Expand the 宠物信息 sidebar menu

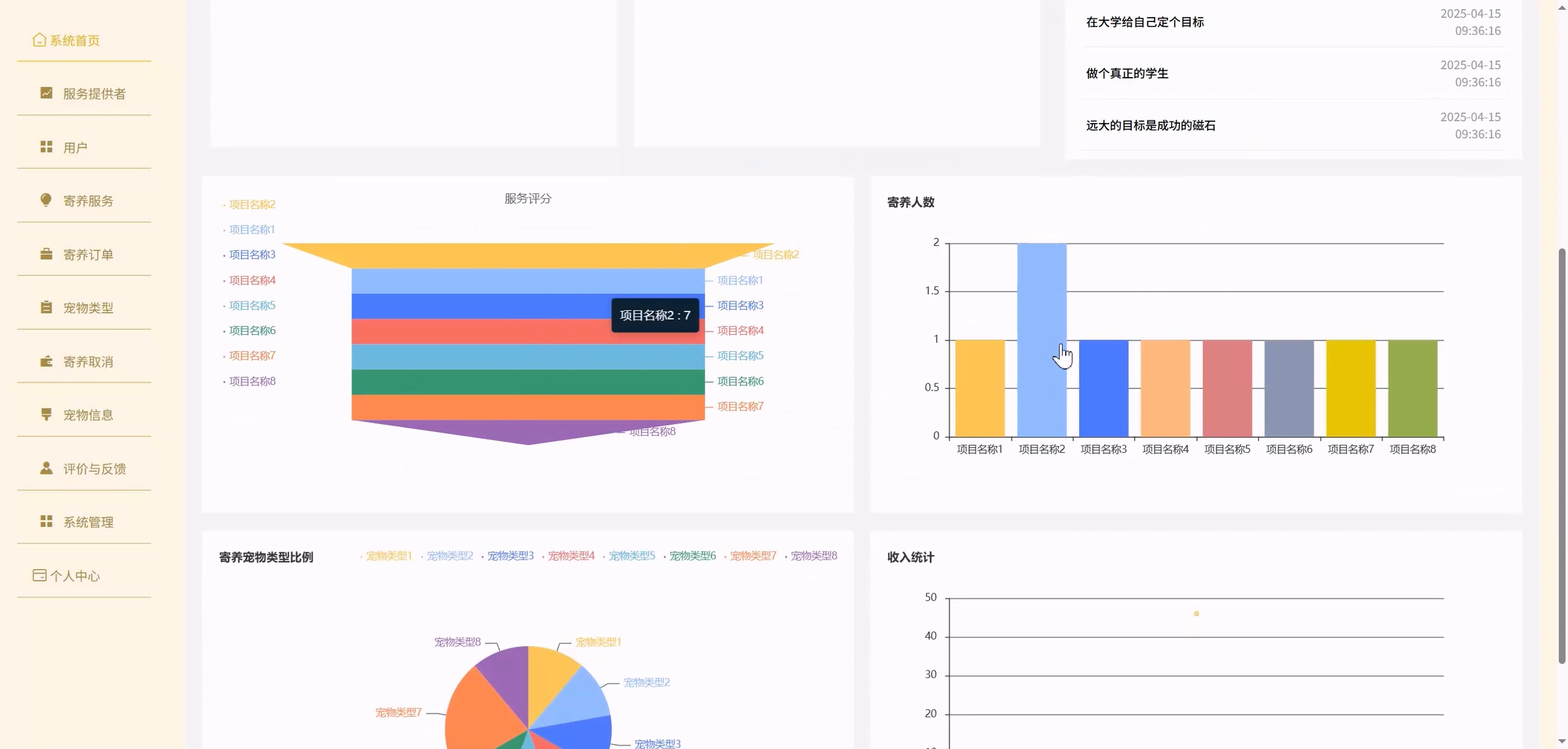click(88, 415)
